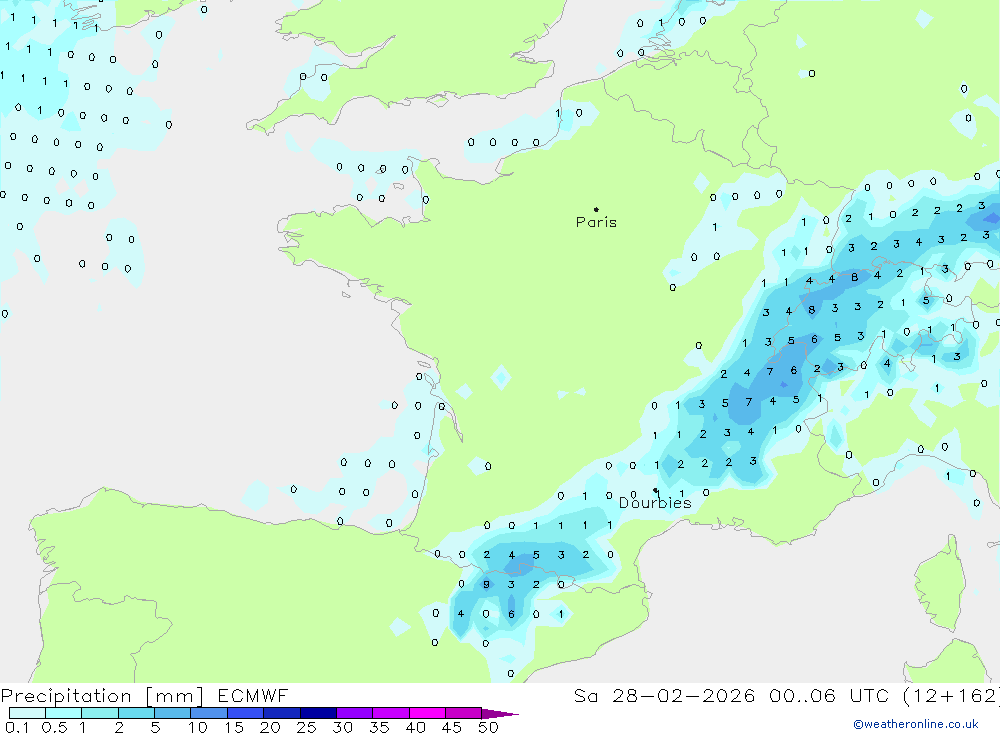Pick the 10–15 mm legend swatch

pos(209,713)
